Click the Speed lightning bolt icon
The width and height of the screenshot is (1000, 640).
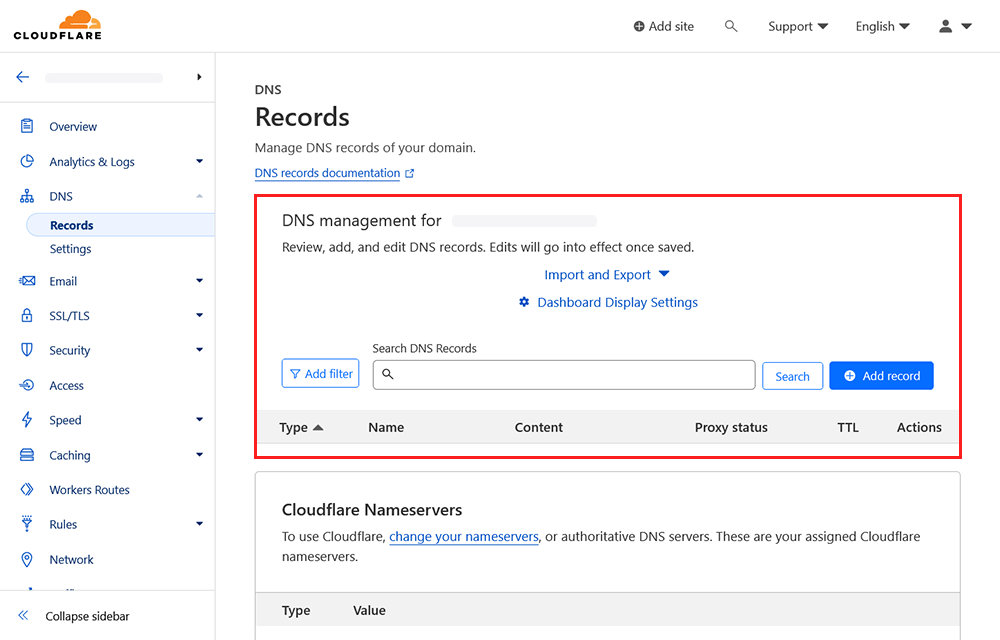point(27,419)
